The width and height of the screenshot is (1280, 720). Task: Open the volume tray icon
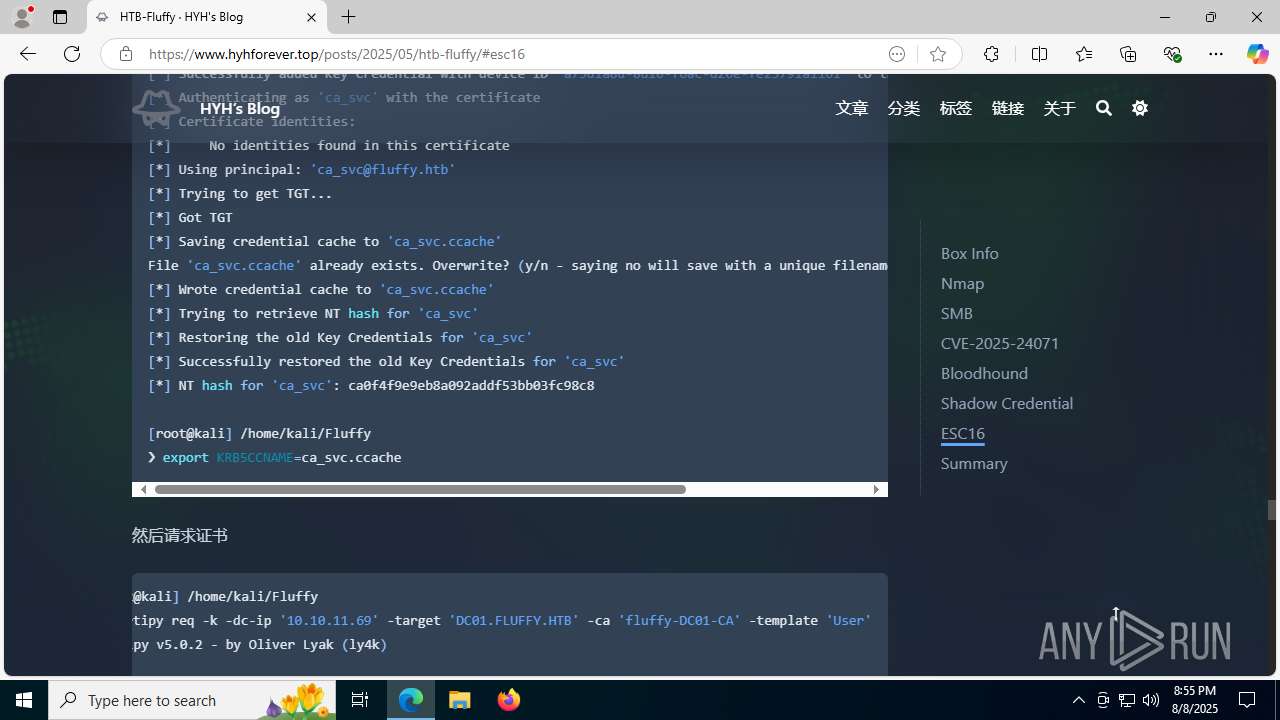[x=1151, y=700]
